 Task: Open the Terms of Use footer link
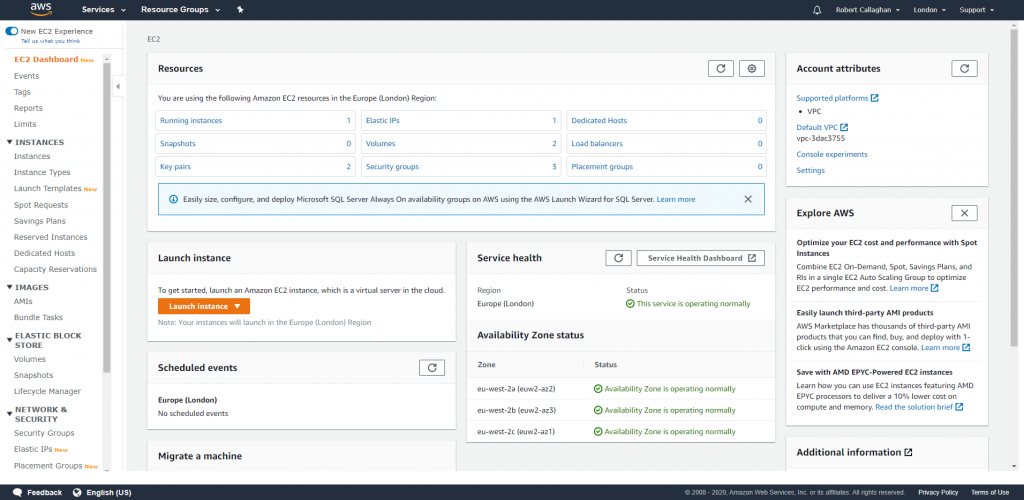pyautogui.click(x=990, y=492)
